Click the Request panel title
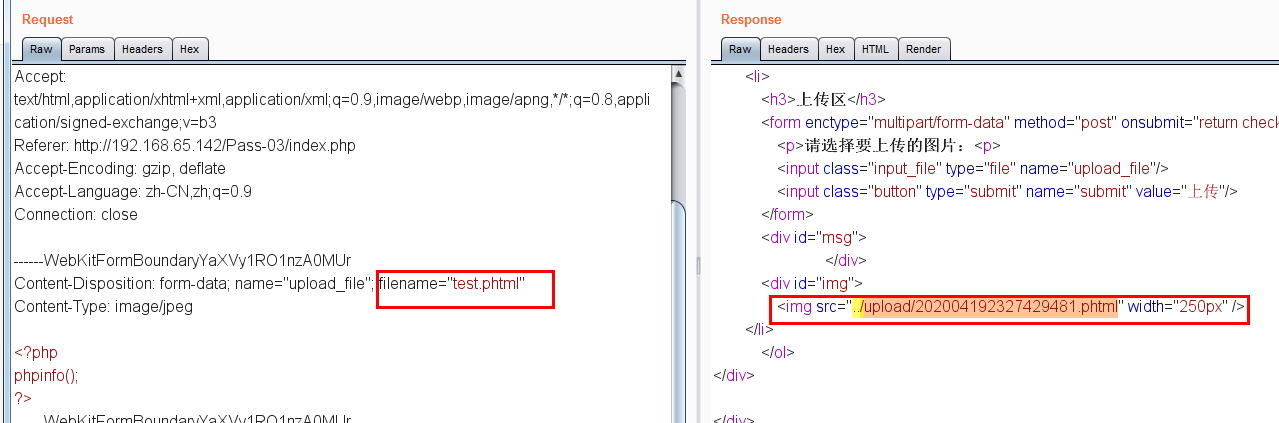1279x423 pixels. pos(47,19)
